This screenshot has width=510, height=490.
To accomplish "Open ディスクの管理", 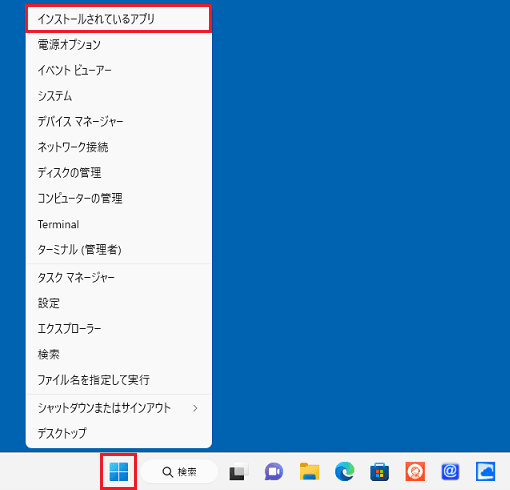I will [x=119, y=173].
